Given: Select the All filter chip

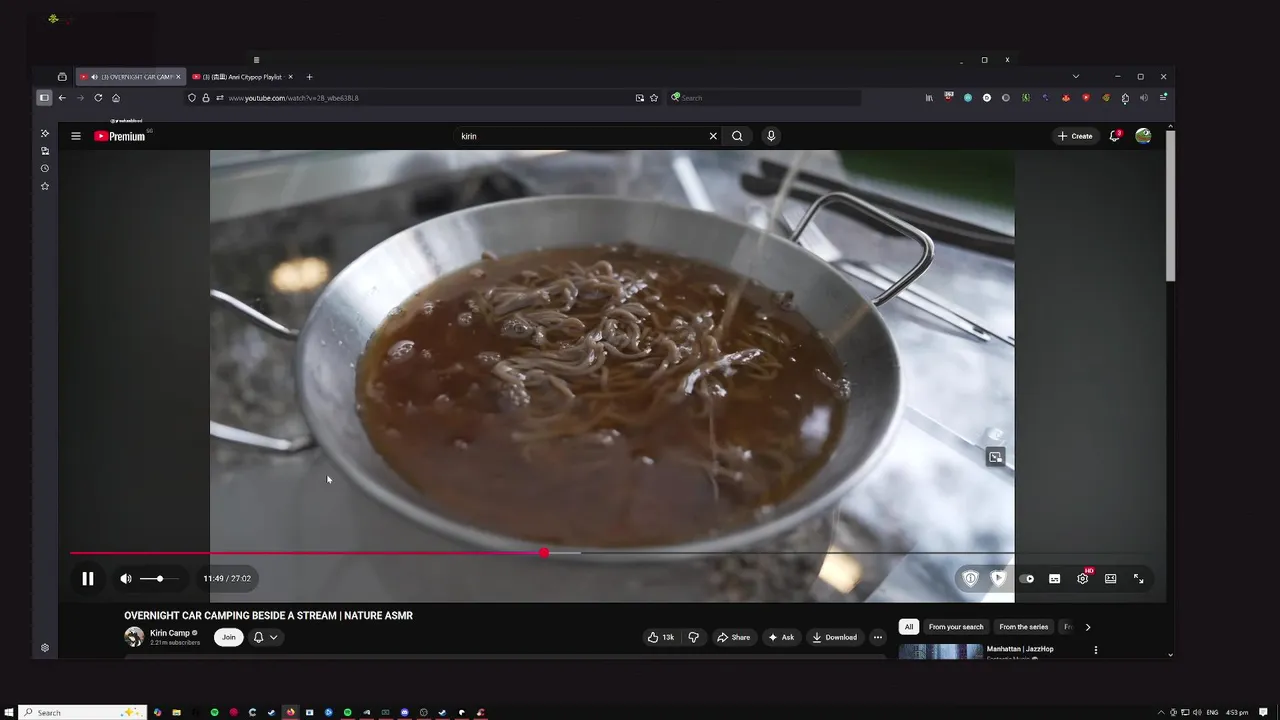Looking at the screenshot, I should coord(909,627).
